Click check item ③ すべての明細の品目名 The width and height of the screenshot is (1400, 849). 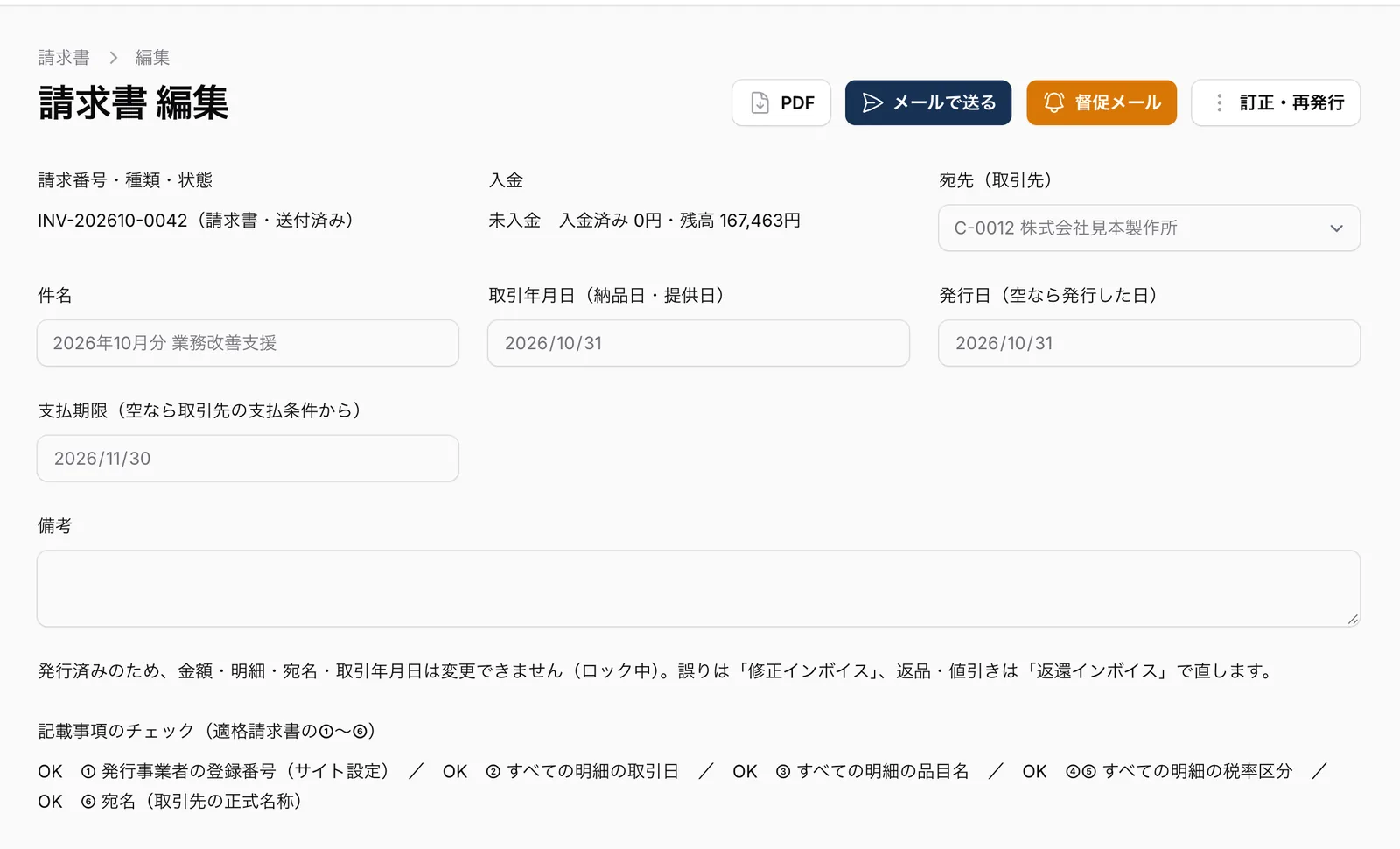(x=872, y=771)
